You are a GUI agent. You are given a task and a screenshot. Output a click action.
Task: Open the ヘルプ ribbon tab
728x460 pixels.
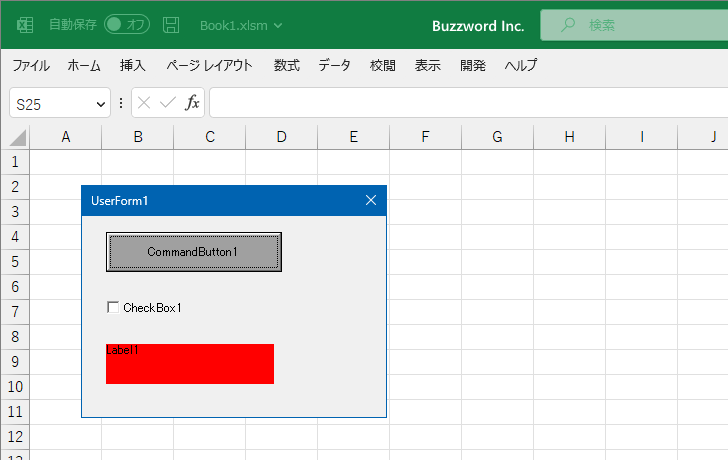tap(521, 65)
